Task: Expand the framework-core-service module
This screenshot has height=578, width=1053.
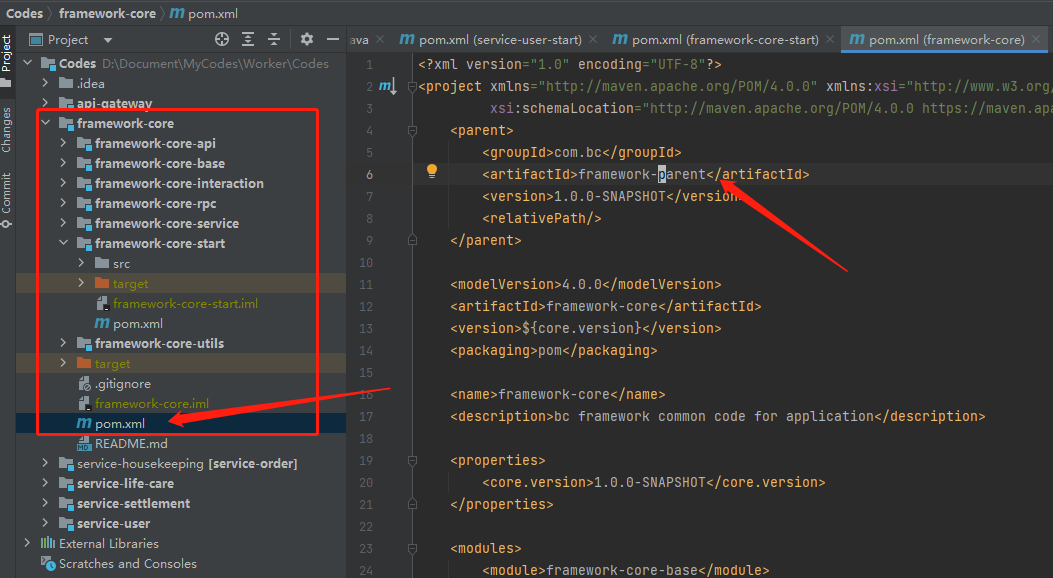Action: click(x=63, y=223)
